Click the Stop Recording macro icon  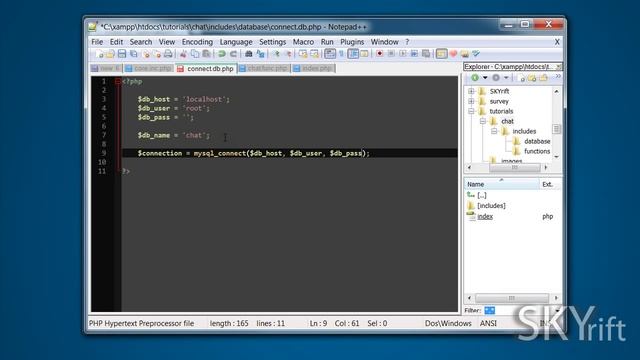click(391, 54)
